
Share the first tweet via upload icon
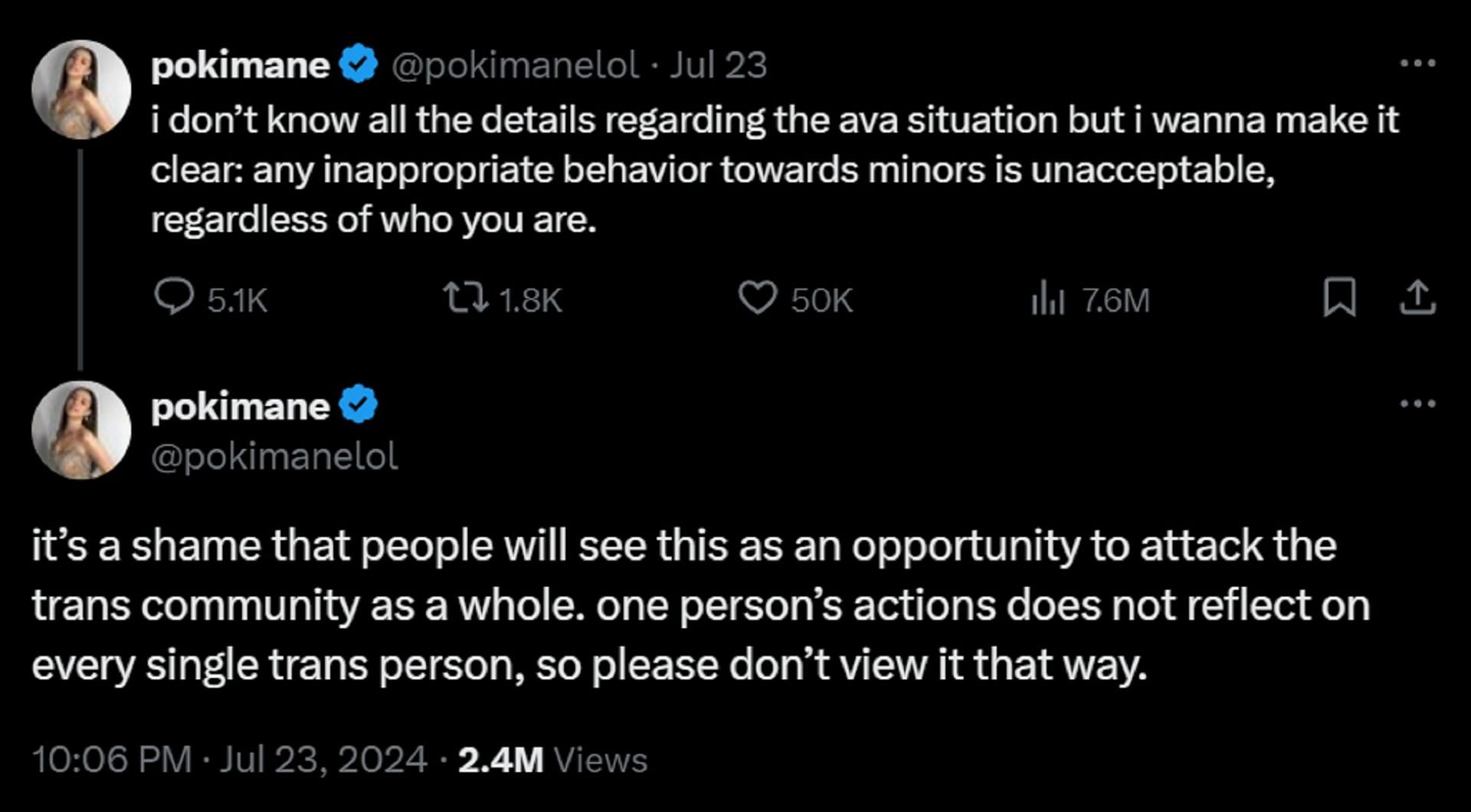coord(1417,298)
